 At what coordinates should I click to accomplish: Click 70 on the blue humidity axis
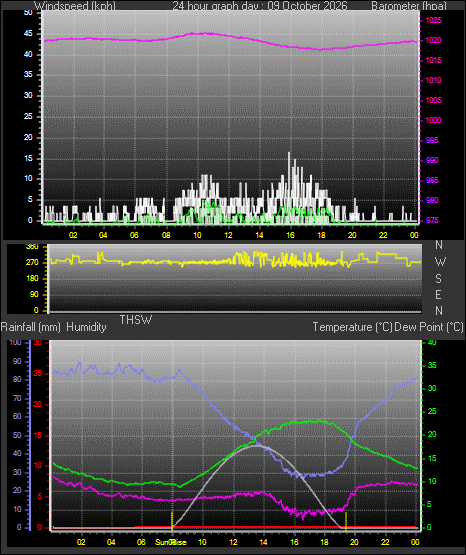coord(17,399)
